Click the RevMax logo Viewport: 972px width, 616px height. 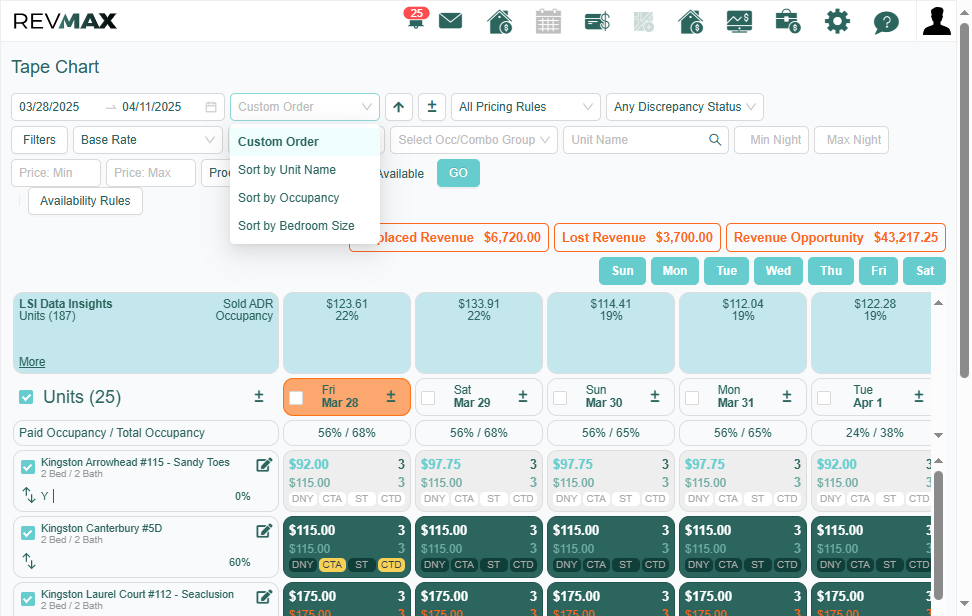(x=65, y=21)
